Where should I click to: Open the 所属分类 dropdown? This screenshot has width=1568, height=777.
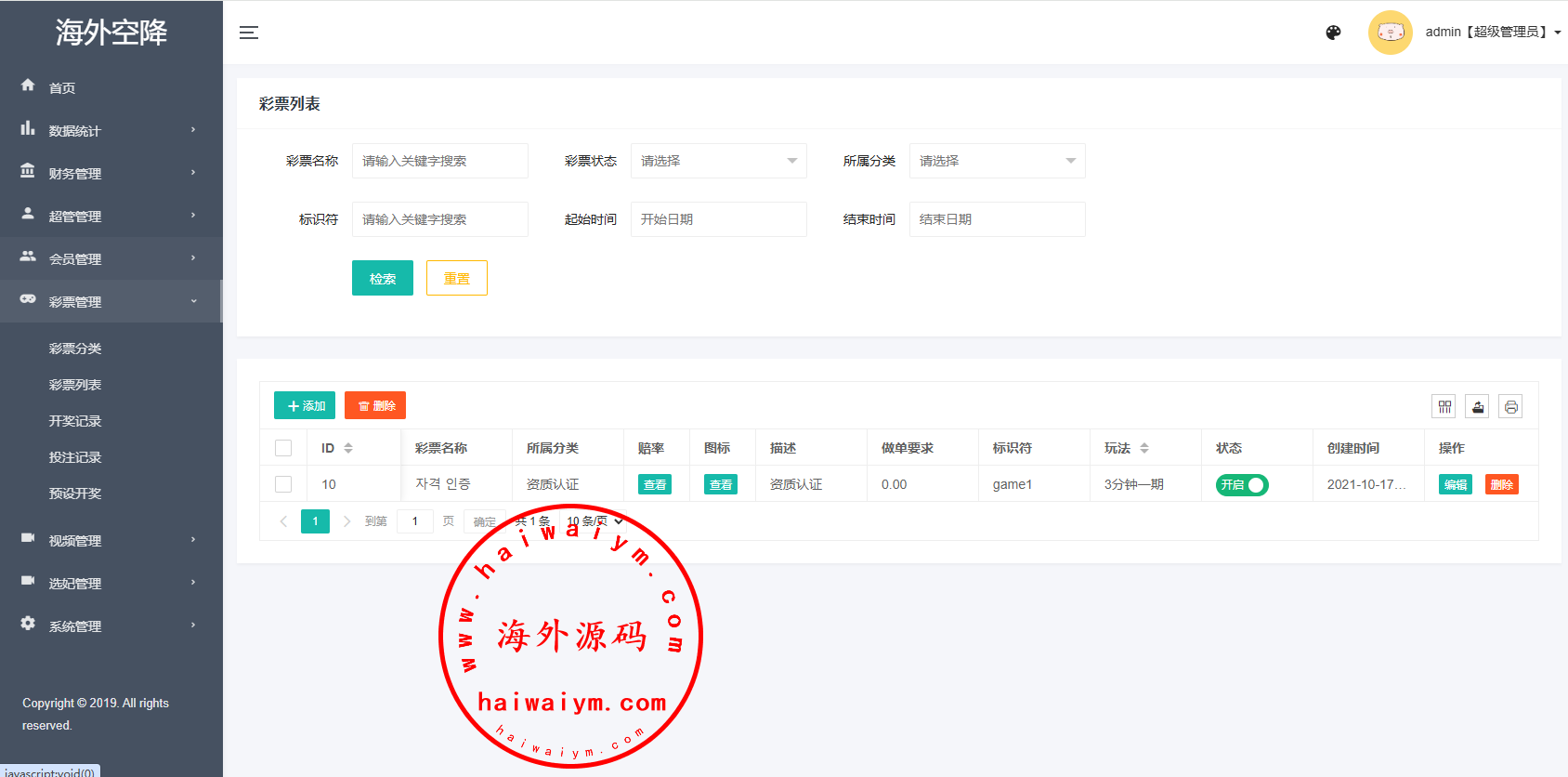click(x=997, y=161)
